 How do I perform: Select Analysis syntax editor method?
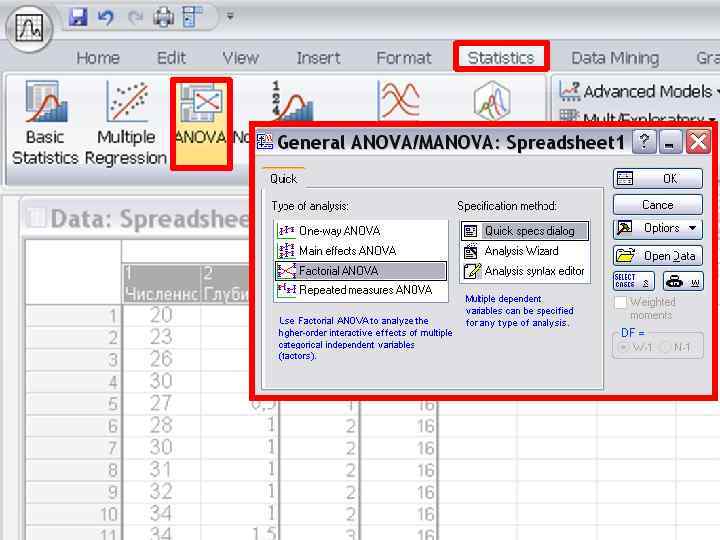[524, 271]
